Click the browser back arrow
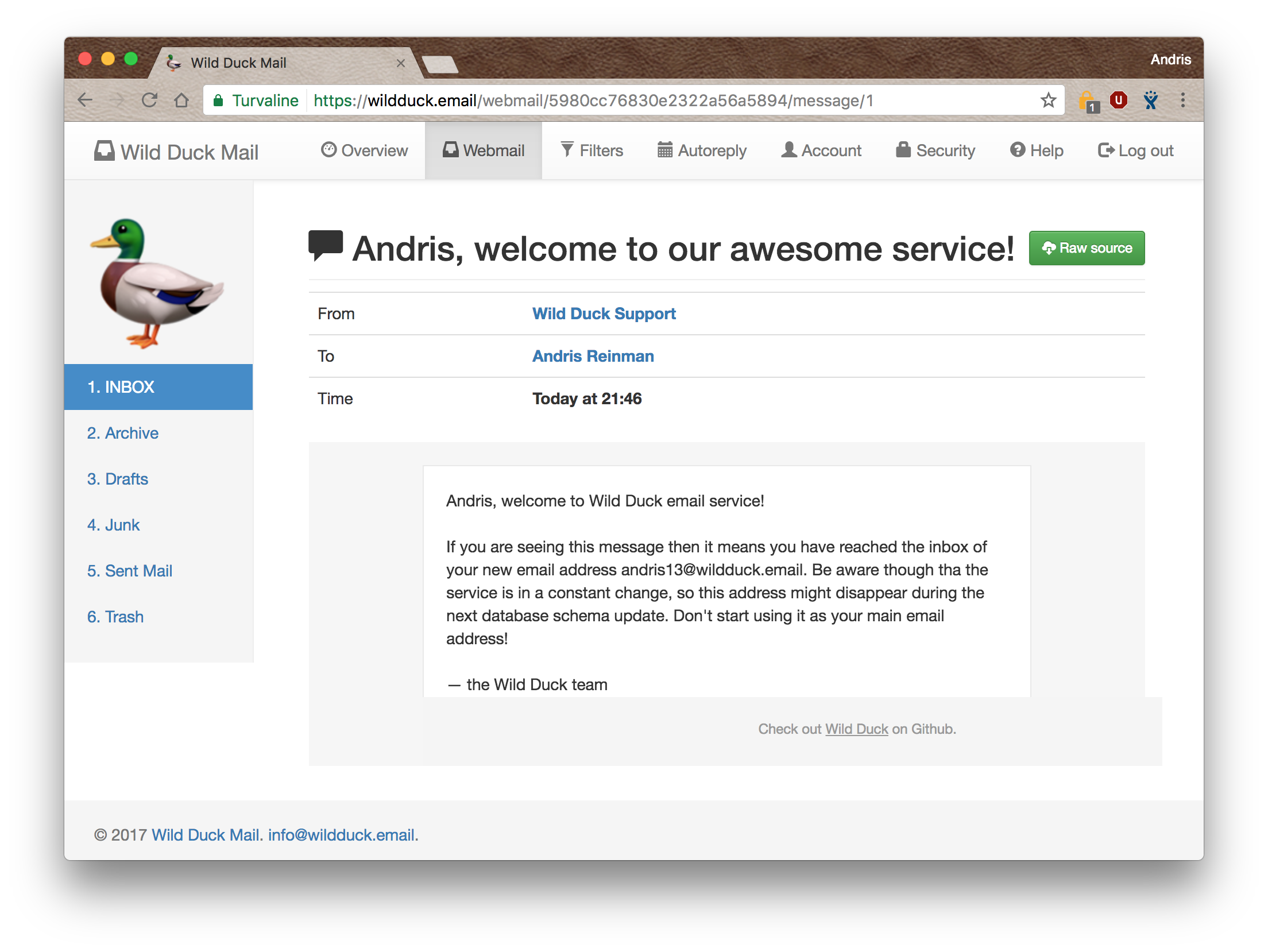1268x952 pixels. (85, 100)
